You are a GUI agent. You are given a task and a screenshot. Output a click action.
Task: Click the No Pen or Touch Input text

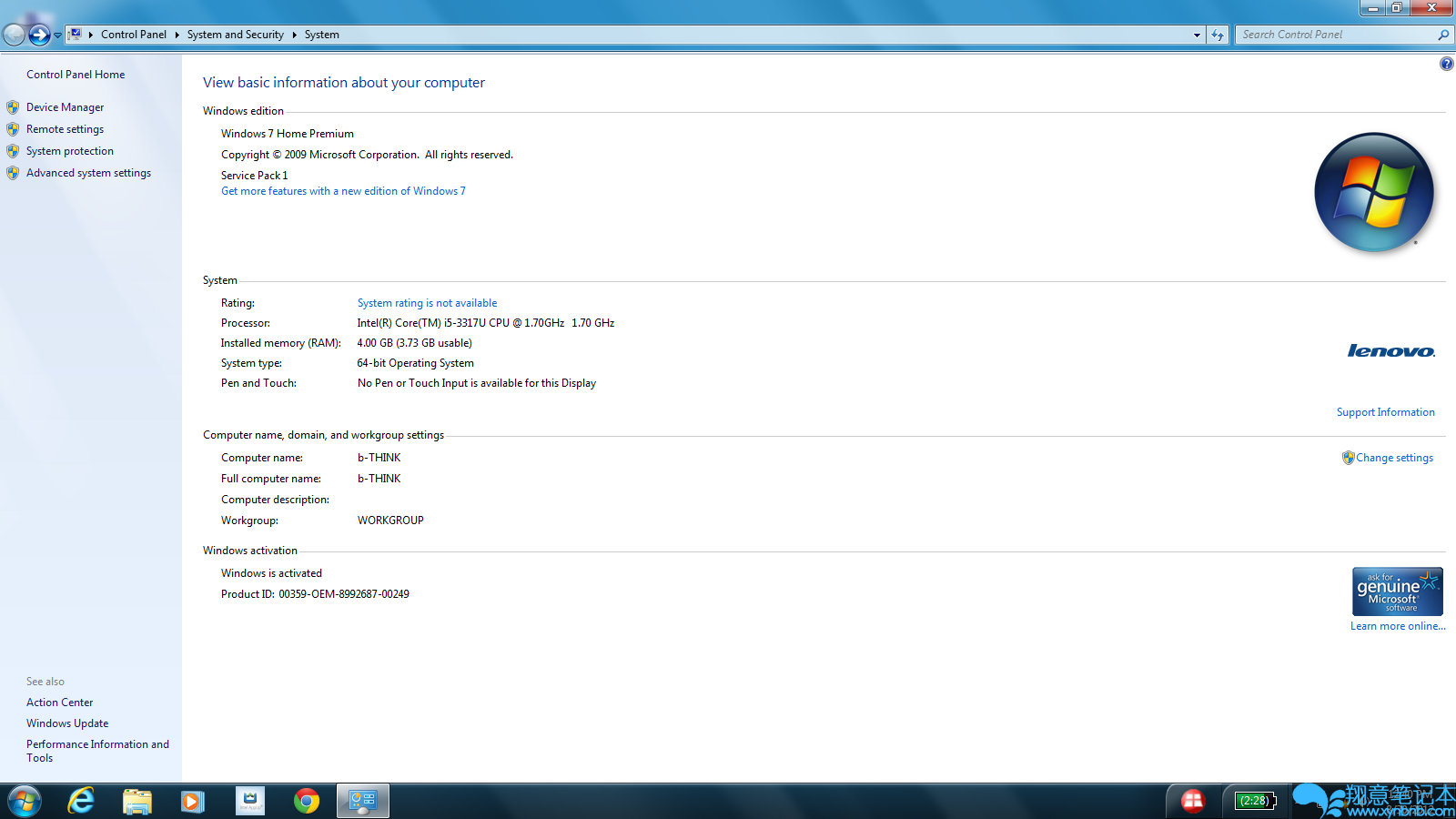point(477,383)
